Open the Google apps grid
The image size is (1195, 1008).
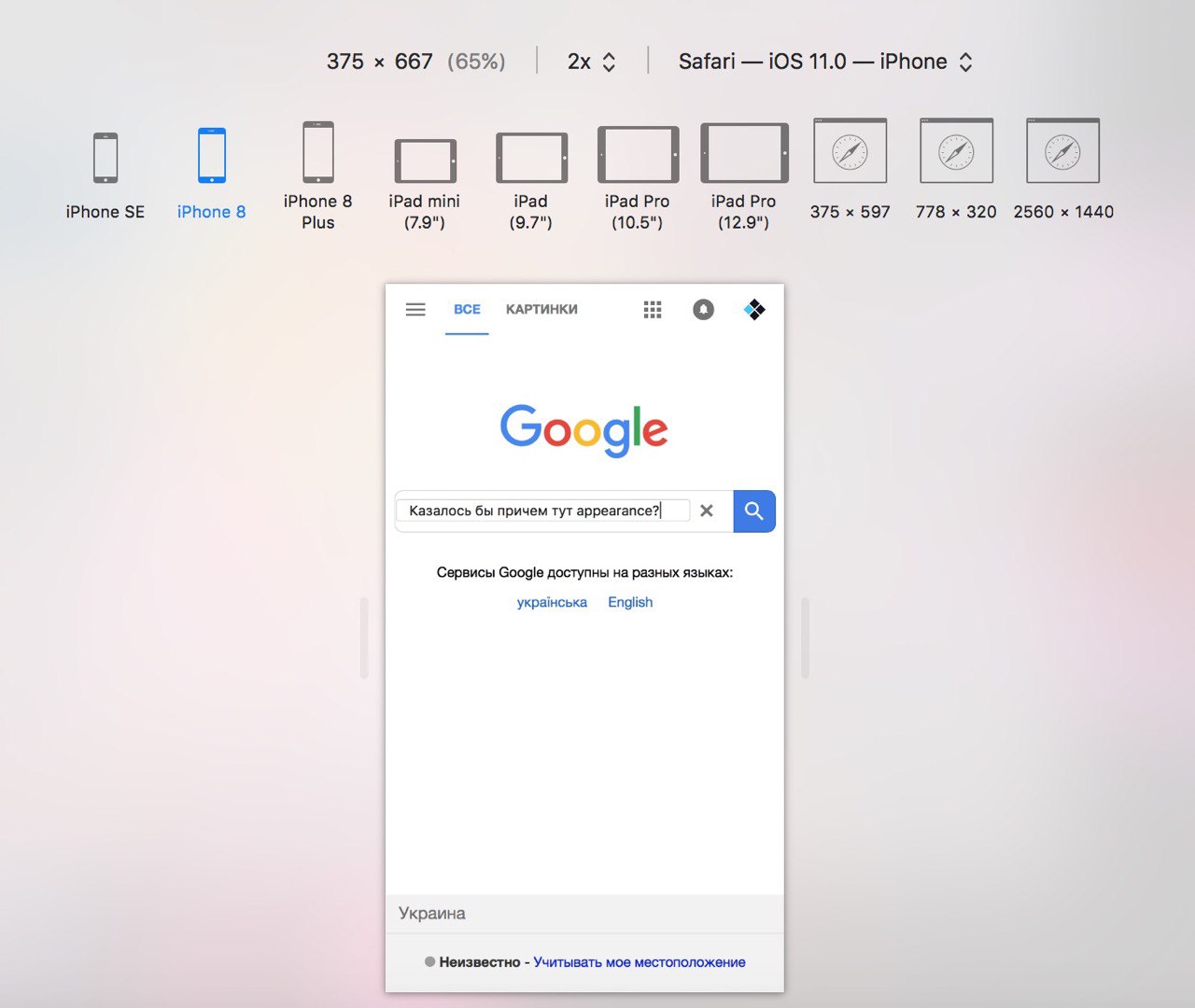(x=653, y=310)
